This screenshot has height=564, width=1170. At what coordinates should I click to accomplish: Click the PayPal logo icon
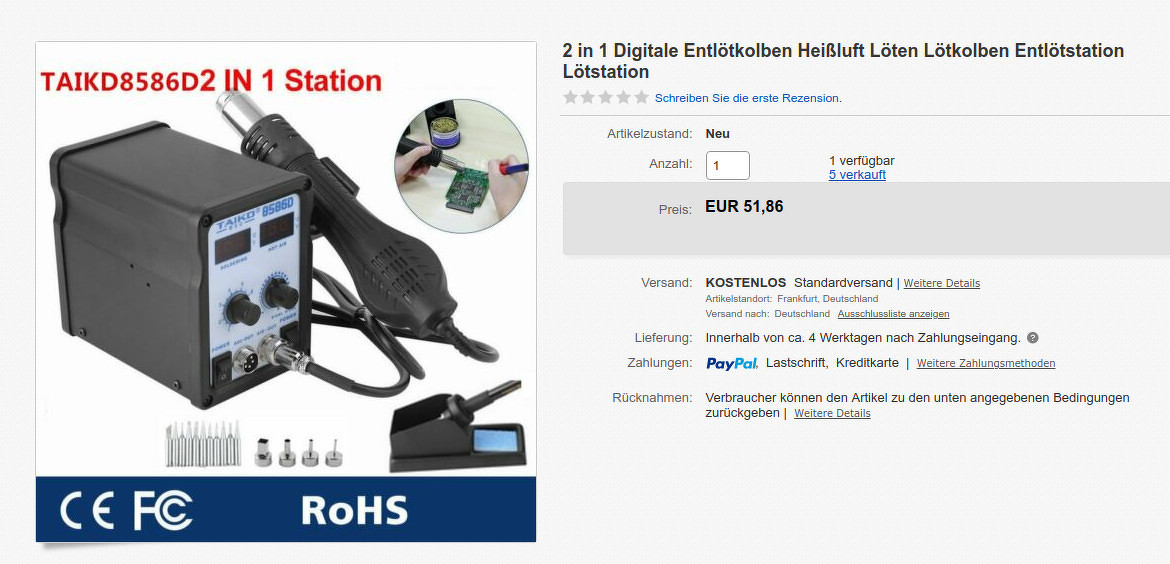732,363
